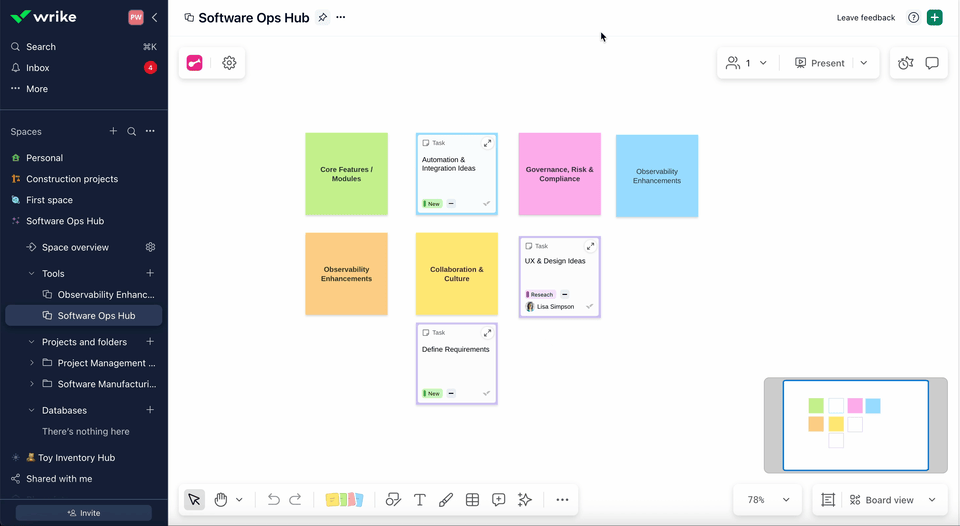This screenshot has height=526, width=960.
Task: Select the pen drawing tool
Action: click(x=446, y=500)
